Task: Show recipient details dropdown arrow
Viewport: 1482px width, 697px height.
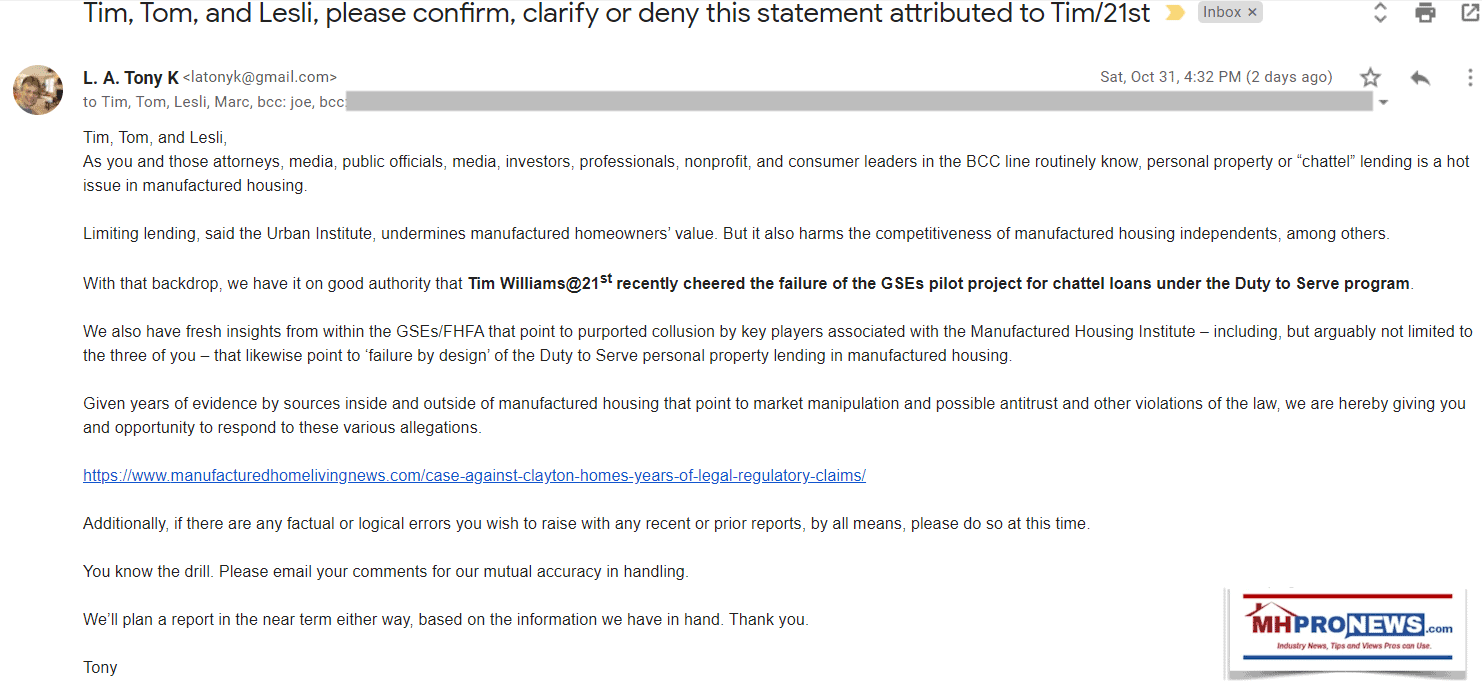Action: [x=1383, y=102]
